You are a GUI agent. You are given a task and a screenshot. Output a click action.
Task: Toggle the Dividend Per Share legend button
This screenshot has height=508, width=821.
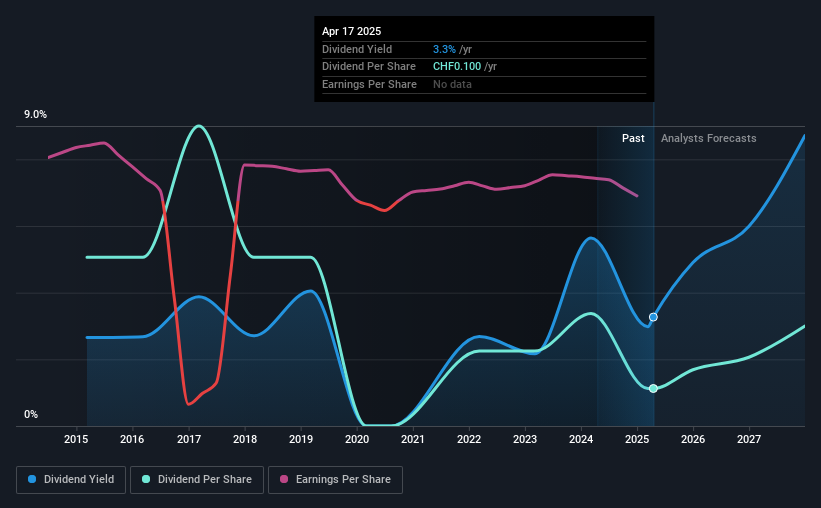pos(197,480)
